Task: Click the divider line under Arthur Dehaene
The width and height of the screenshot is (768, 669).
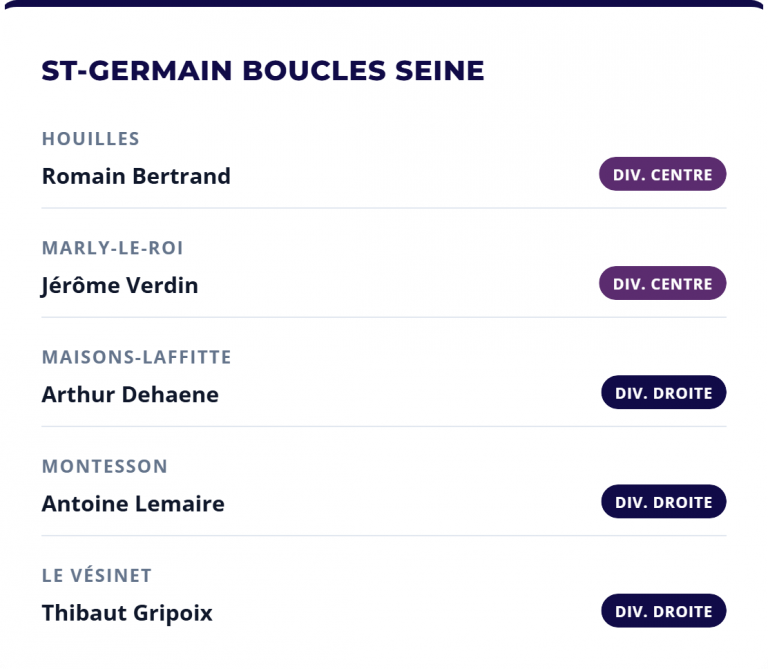Action: 384,426
